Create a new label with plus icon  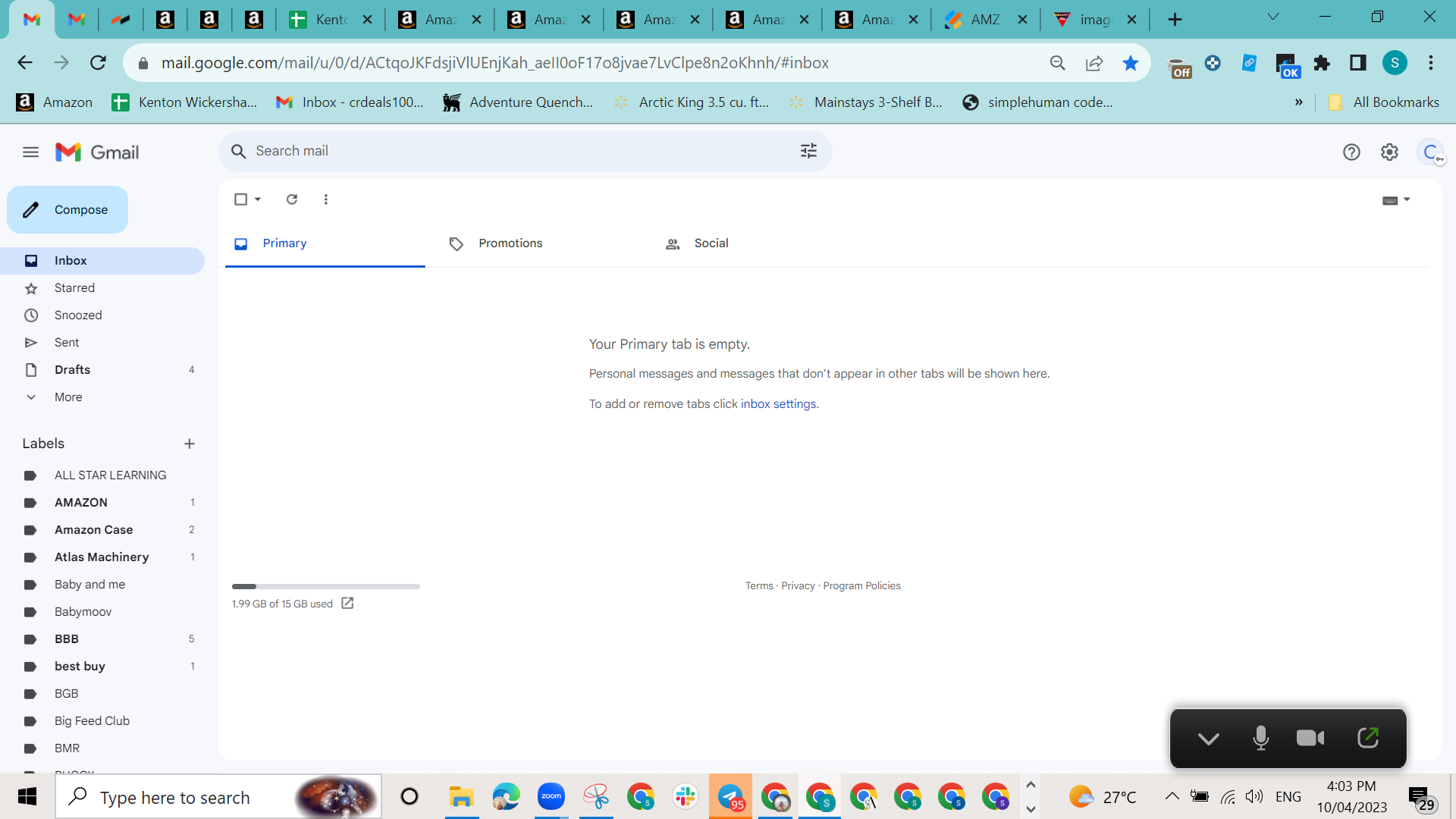click(190, 444)
